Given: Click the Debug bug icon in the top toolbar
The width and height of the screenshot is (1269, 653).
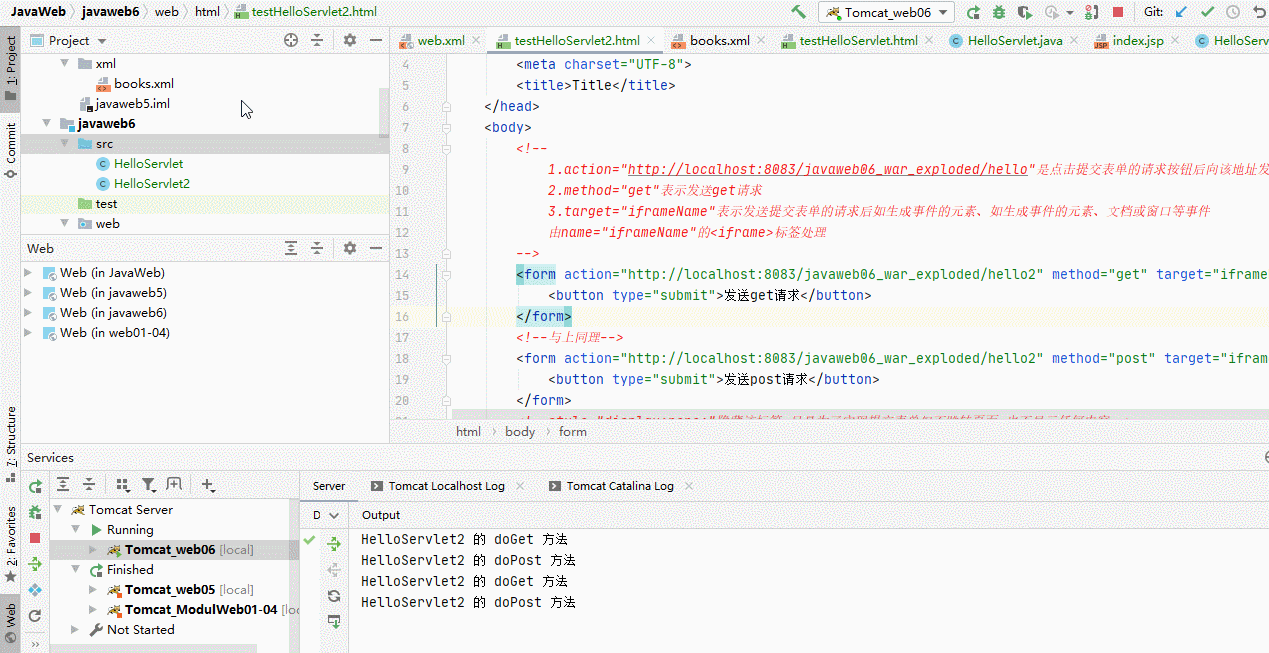Looking at the screenshot, I should 998,12.
